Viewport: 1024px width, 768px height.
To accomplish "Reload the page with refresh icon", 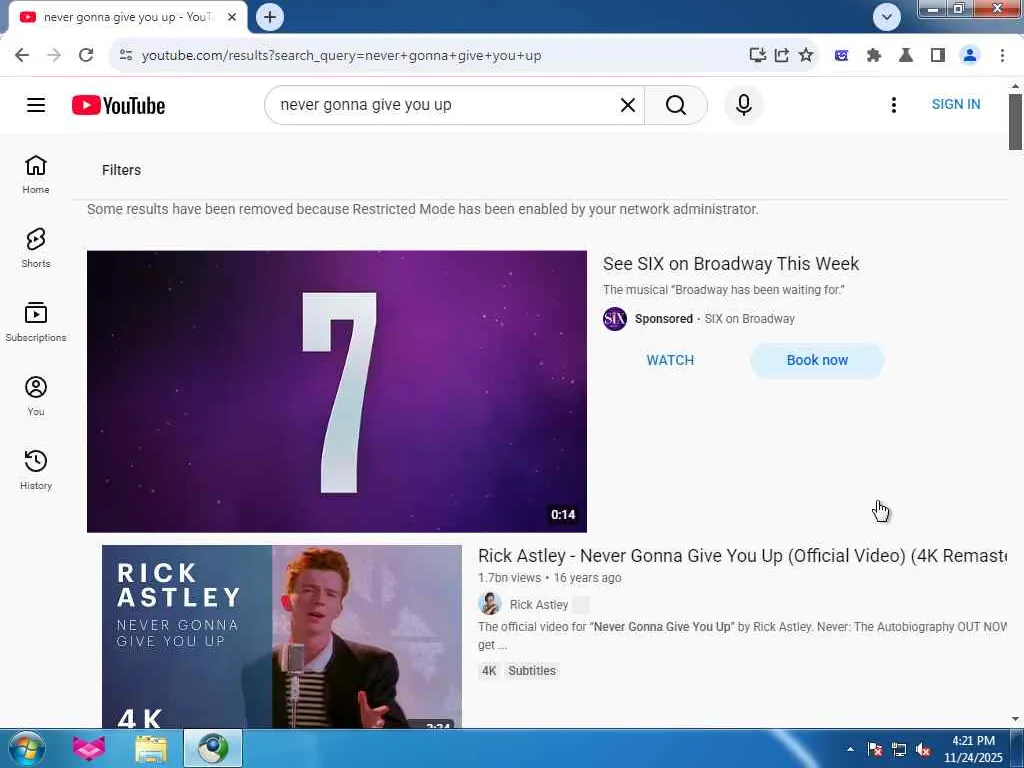I will point(86,55).
